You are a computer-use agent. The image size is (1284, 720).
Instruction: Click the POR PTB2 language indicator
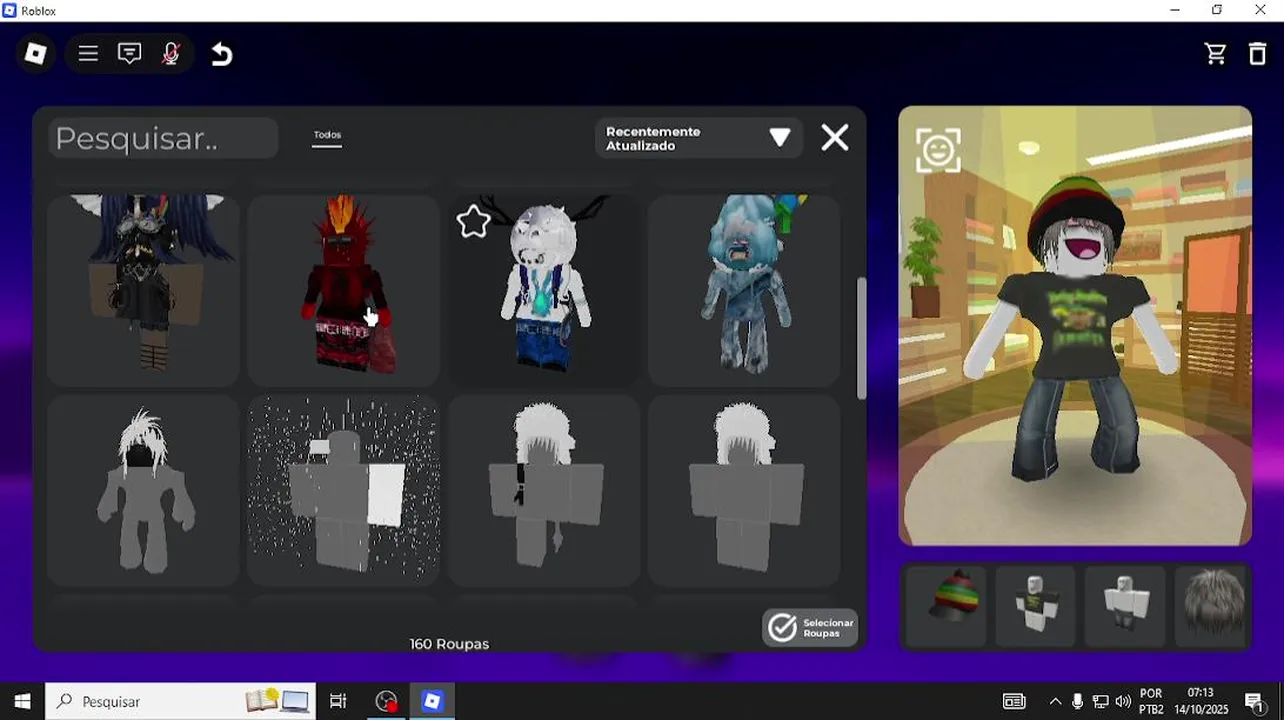(1151, 701)
